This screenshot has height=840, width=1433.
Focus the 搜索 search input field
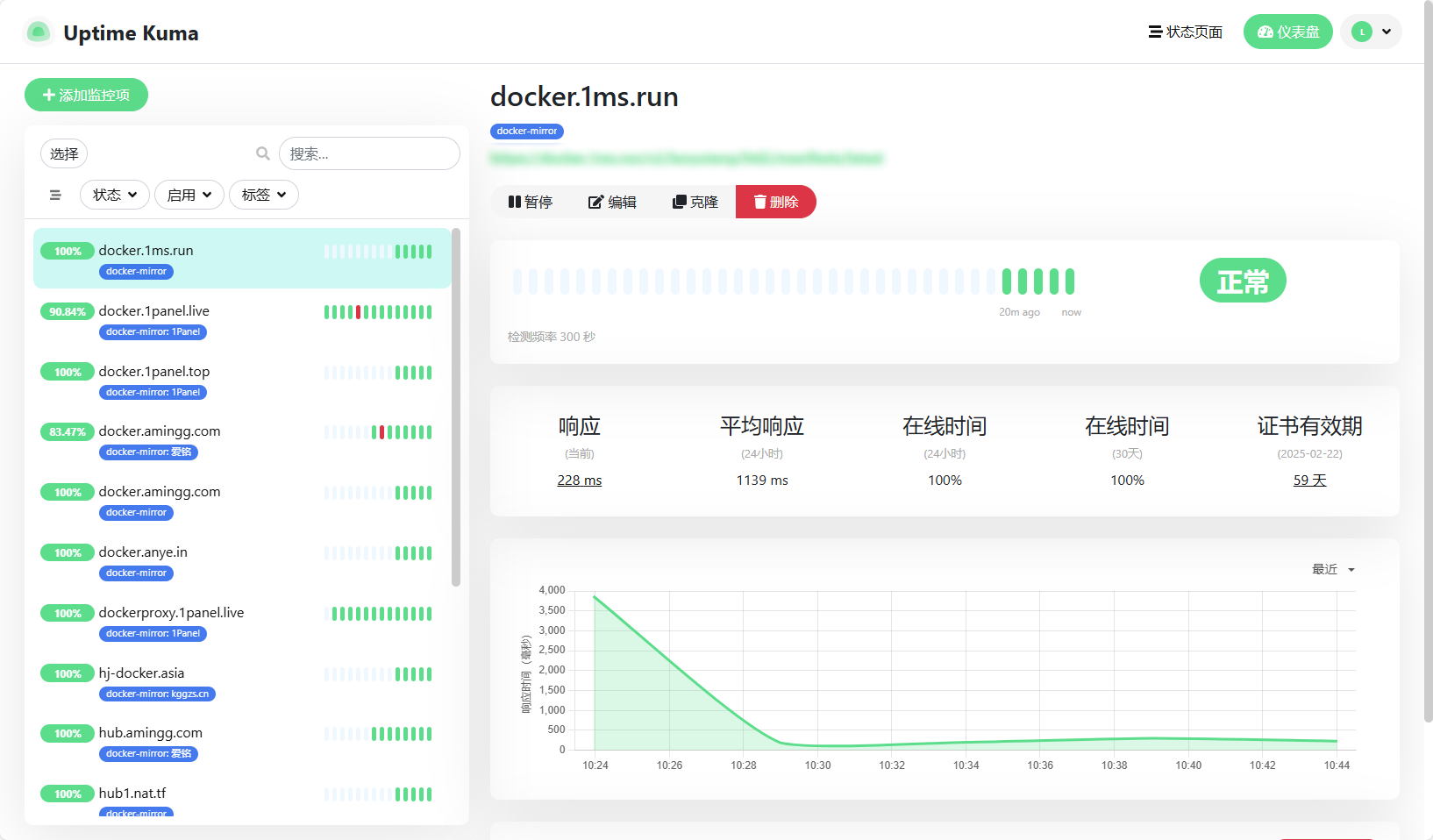[369, 153]
